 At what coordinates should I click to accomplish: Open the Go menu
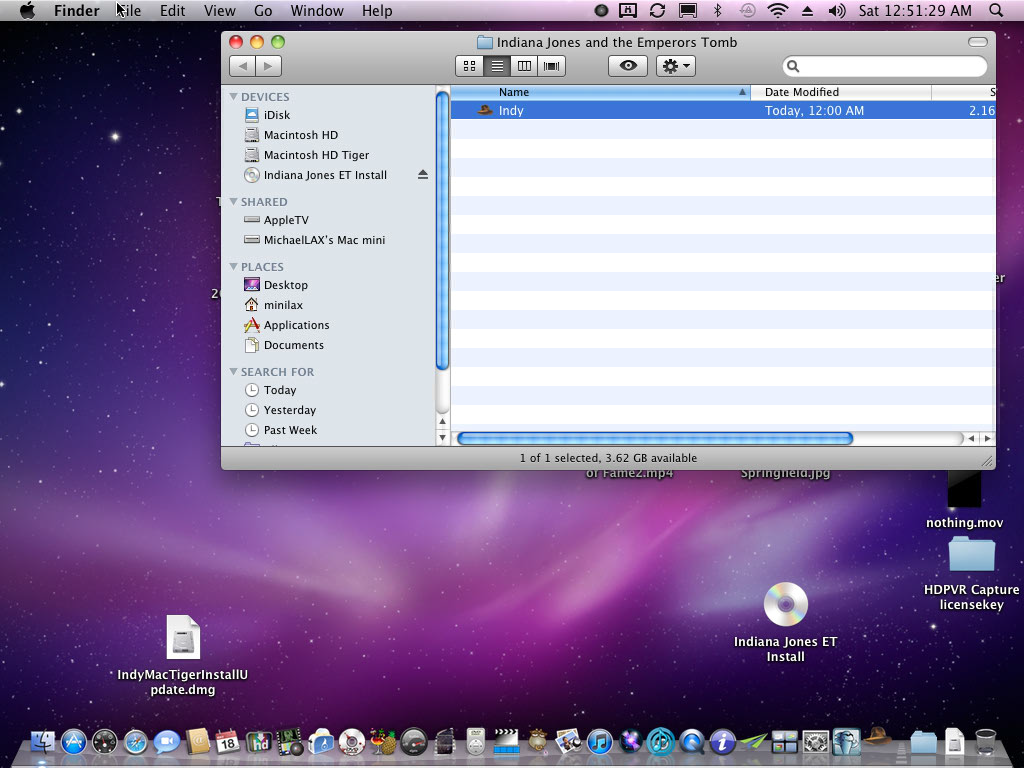pos(263,11)
